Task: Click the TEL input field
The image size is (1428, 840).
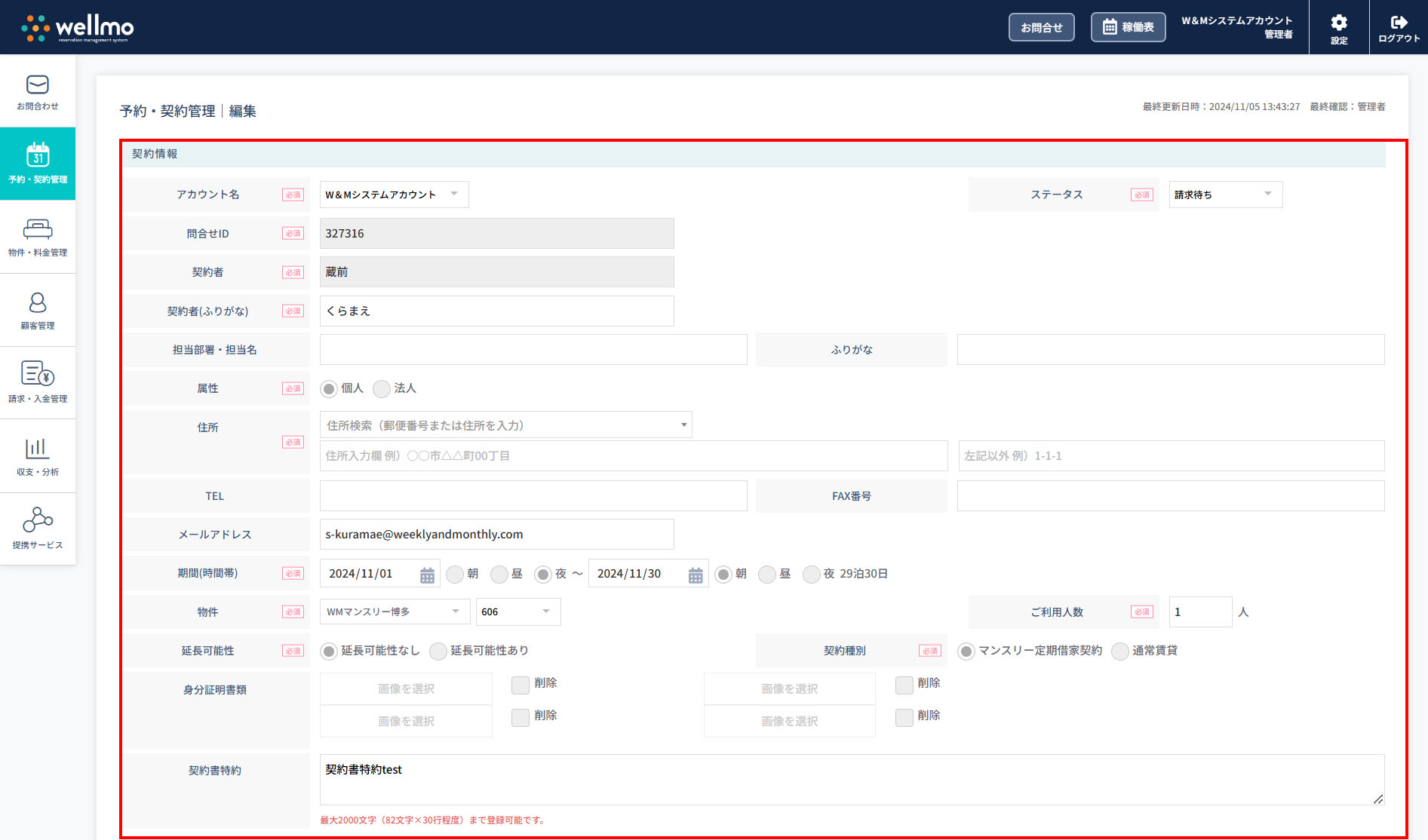Action: pos(533,496)
